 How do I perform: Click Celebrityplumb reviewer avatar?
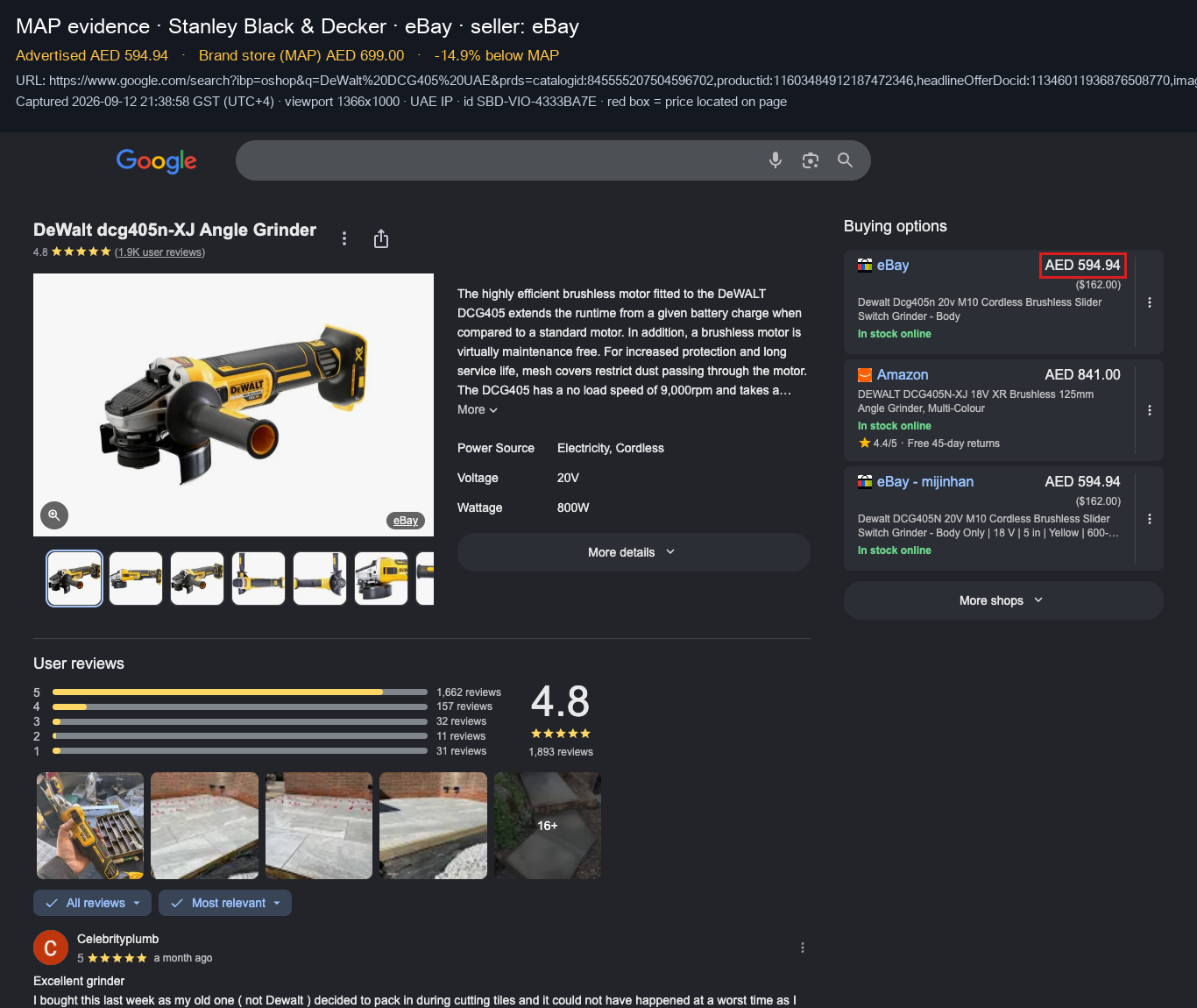coord(51,948)
